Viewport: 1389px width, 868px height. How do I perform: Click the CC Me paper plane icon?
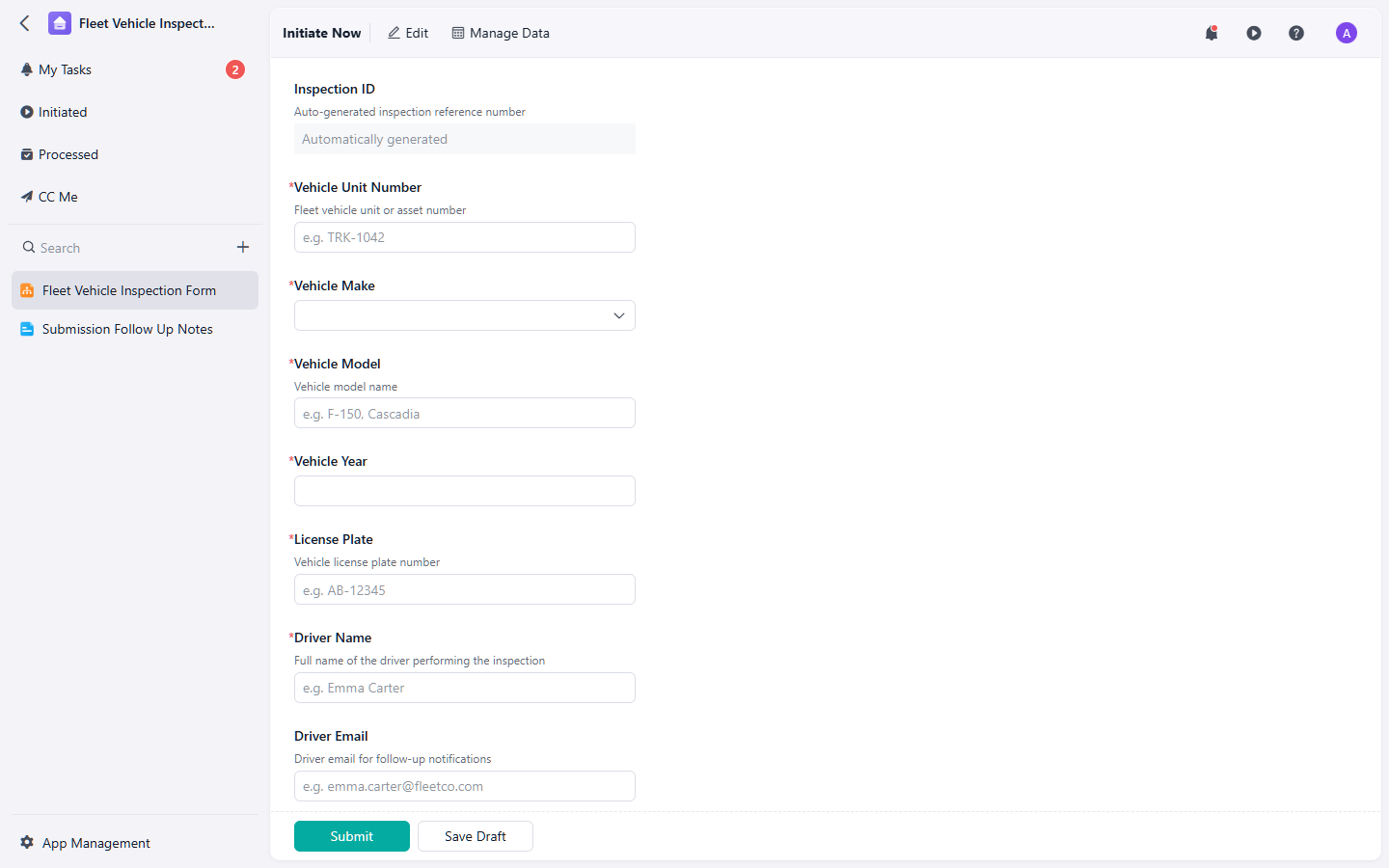[27, 197]
